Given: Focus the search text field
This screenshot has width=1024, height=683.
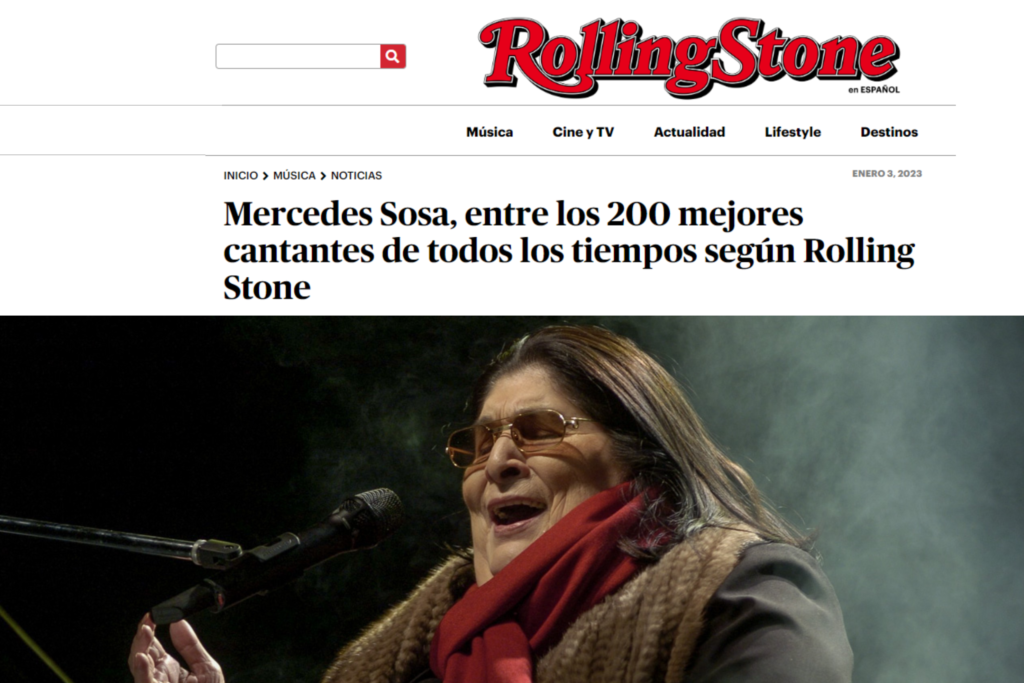Looking at the screenshot, I should (x=298, y=56).
